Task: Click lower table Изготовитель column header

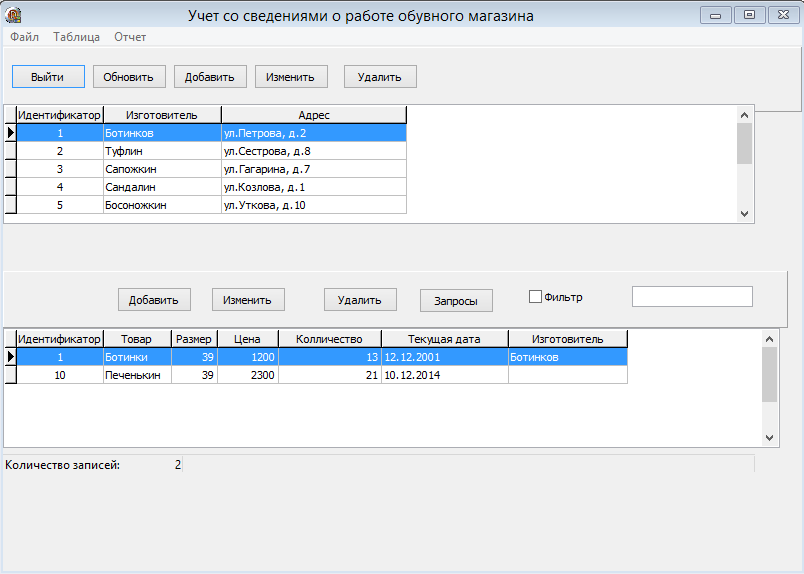Action: 568,339
